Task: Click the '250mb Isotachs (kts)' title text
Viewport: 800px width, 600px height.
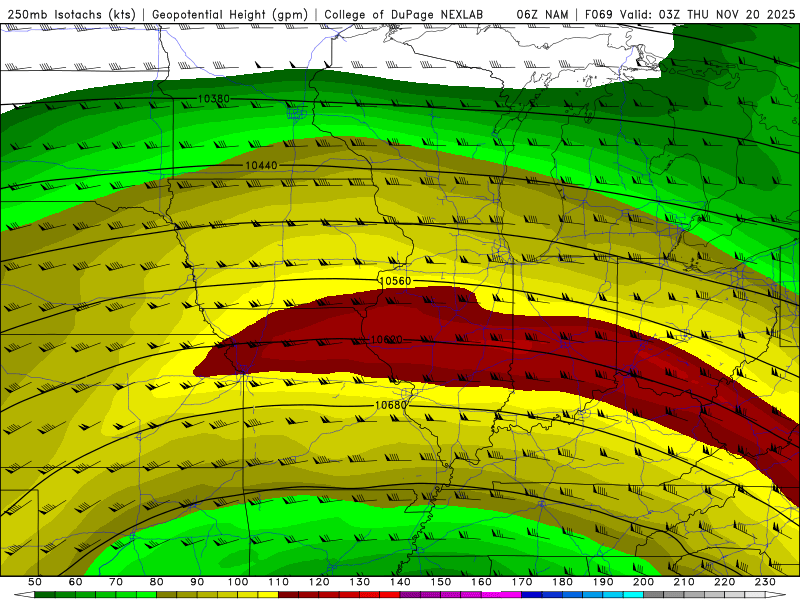Action: pyautogui.click(x=72, y=14)
